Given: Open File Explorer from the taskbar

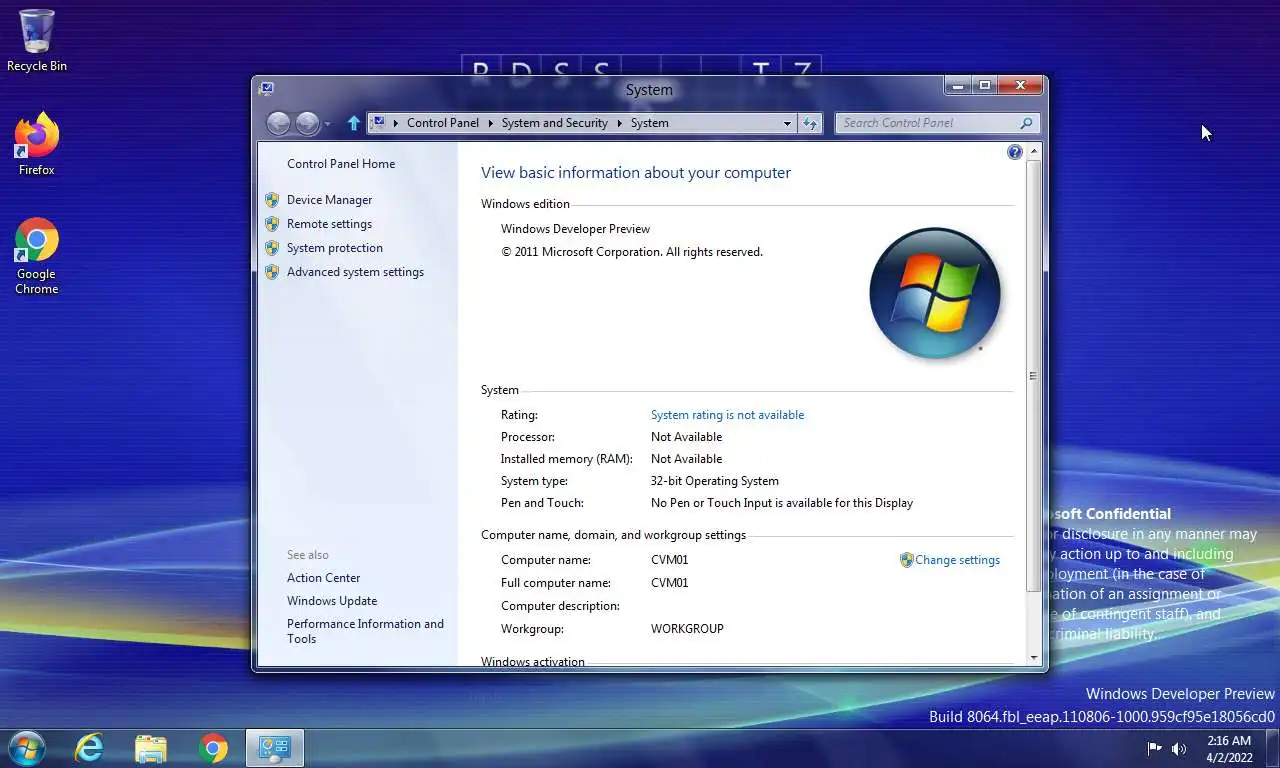Looking at the screenshot, I should click(151, 748).
